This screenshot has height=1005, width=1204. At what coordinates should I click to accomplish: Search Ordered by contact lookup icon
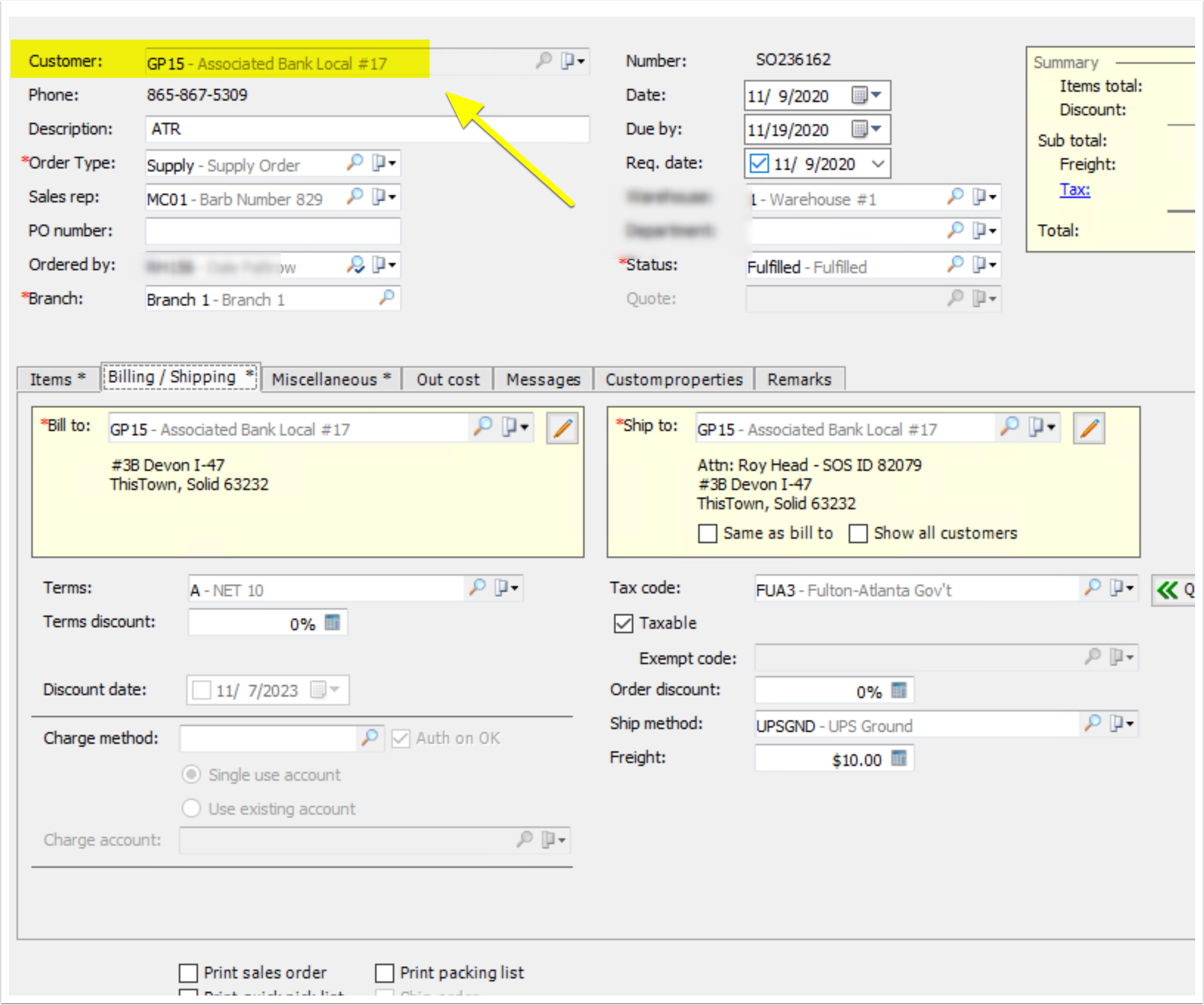(x=355, y=264)
